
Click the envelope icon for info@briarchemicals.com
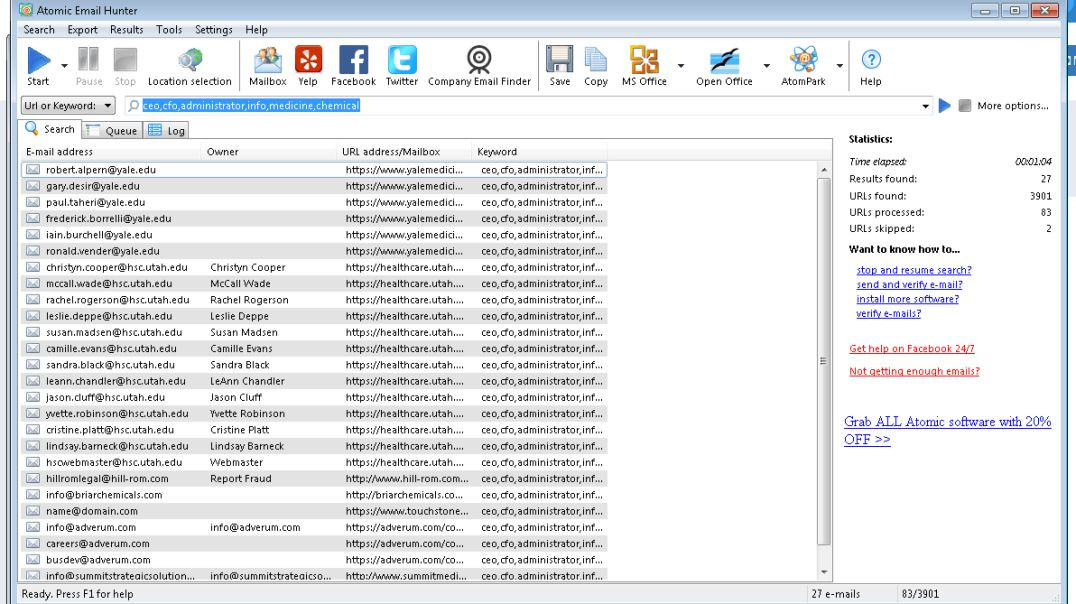33,495
